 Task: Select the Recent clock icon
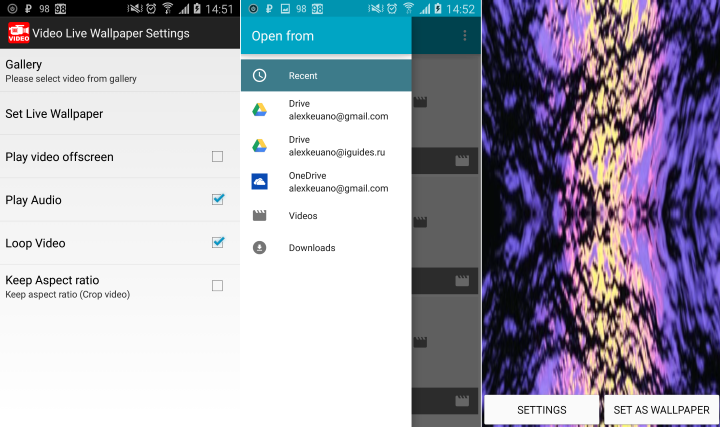[259, 76]
